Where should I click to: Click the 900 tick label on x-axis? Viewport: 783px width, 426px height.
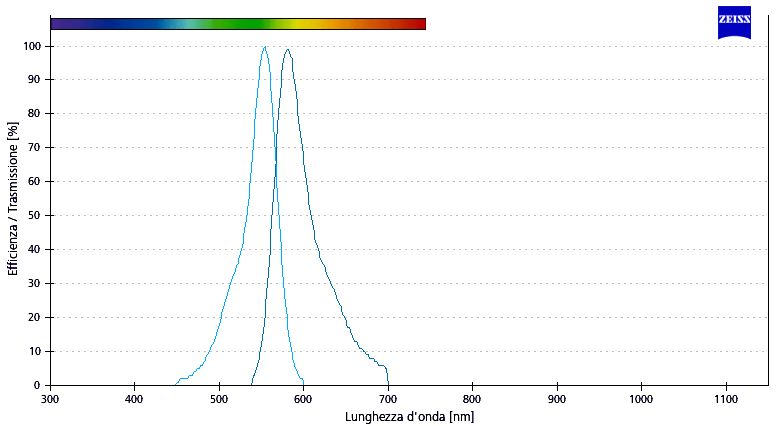pos(557,398)
